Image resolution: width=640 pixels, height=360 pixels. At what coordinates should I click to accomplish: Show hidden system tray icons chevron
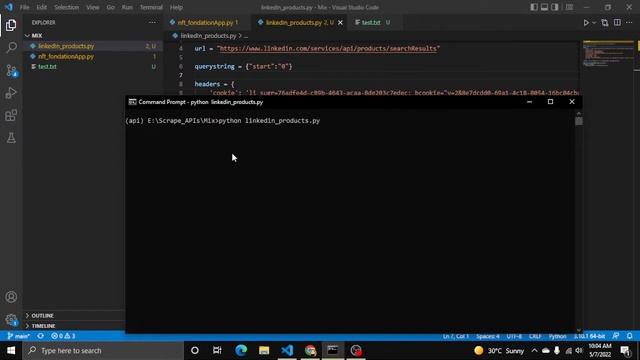pos(534,351)
